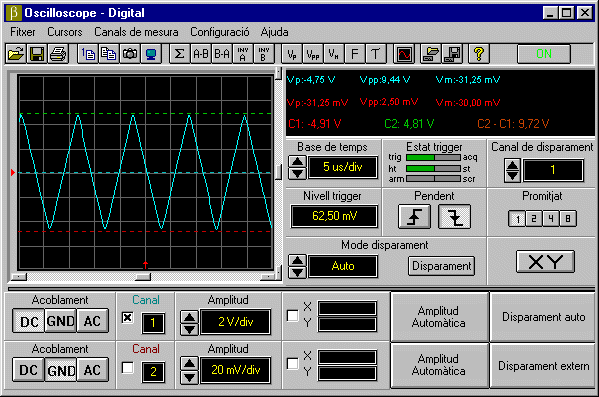Set channel 2 coupling to DC

point(29,370)
